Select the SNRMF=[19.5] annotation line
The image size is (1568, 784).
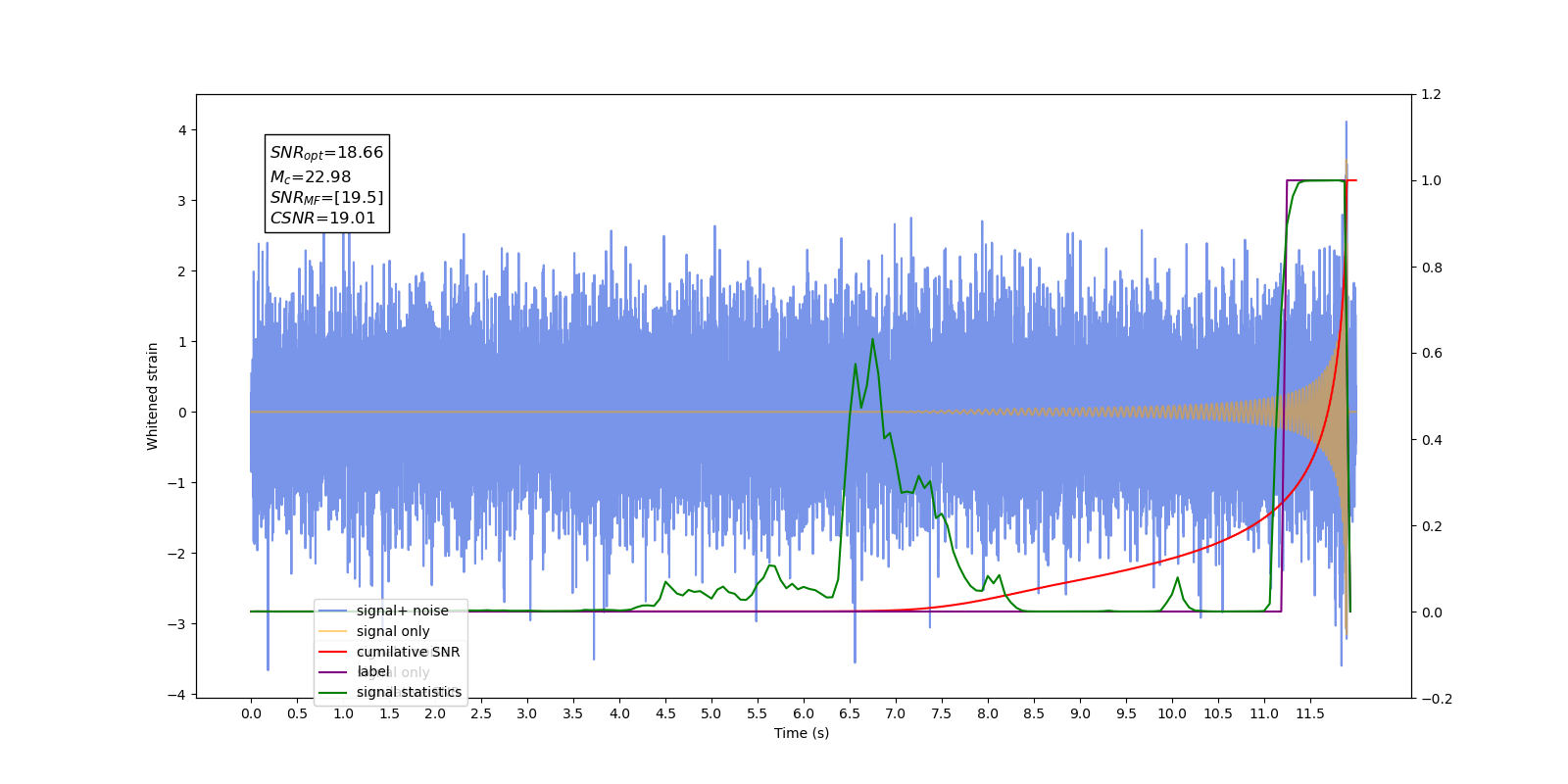326,198
